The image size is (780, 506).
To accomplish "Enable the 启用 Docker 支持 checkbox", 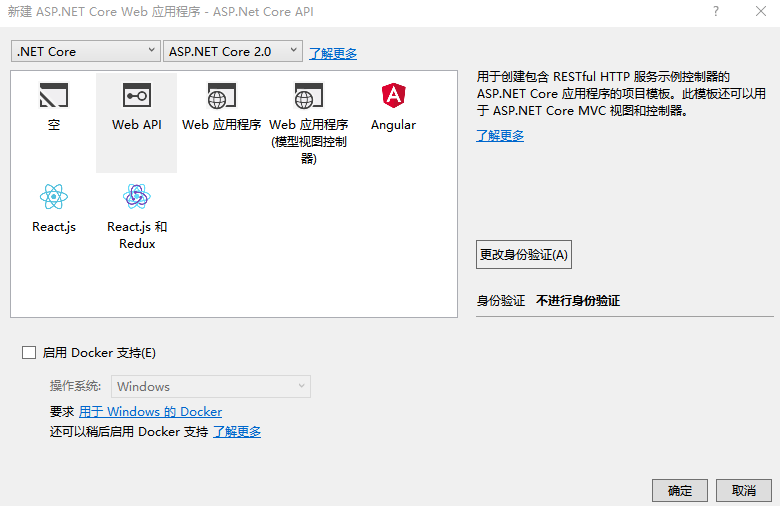I will click(x=29, y=353).
